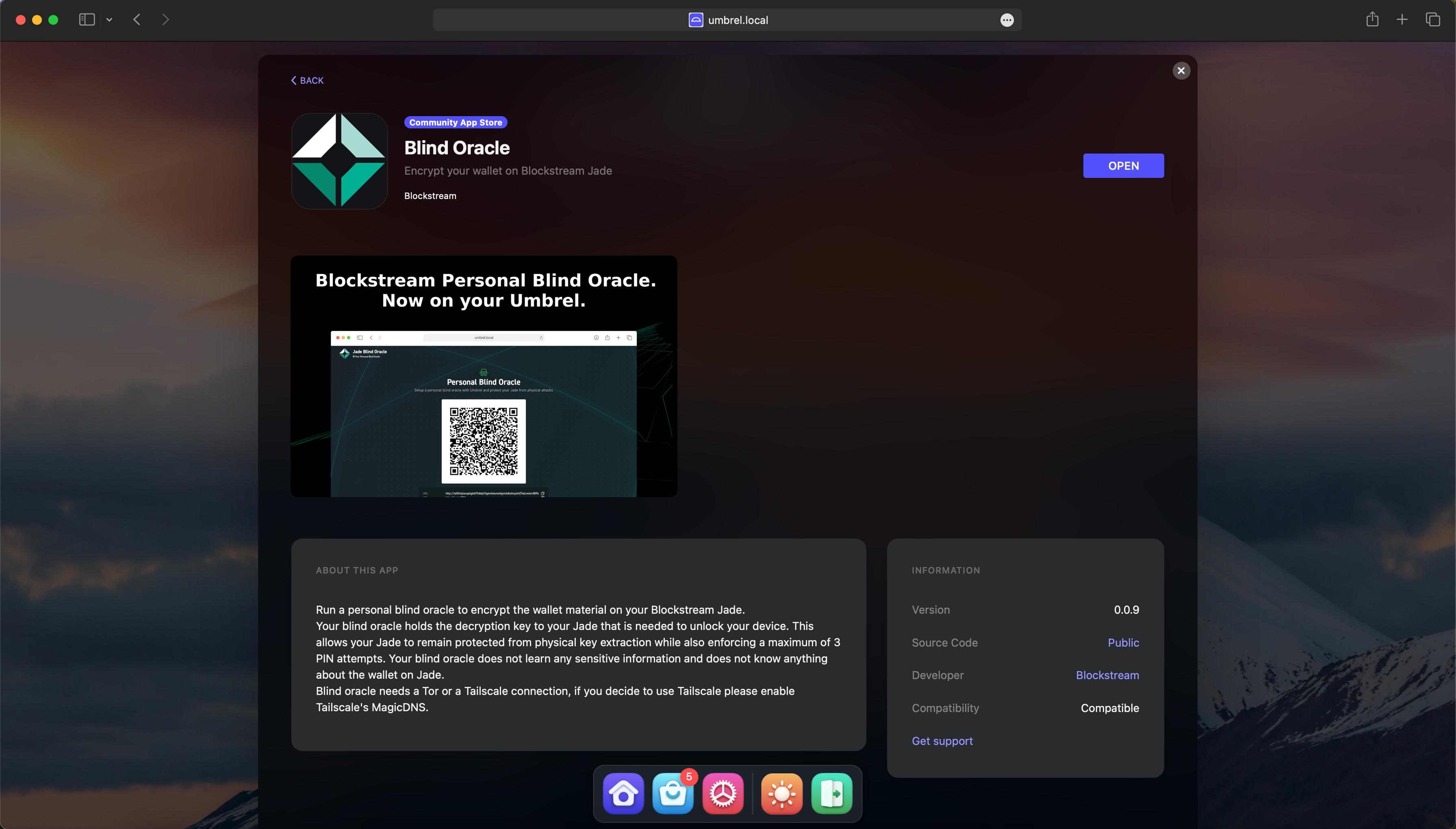The image size is (1456, 829).
Task: Click the Safari share icon
Action: (1373, 19)
